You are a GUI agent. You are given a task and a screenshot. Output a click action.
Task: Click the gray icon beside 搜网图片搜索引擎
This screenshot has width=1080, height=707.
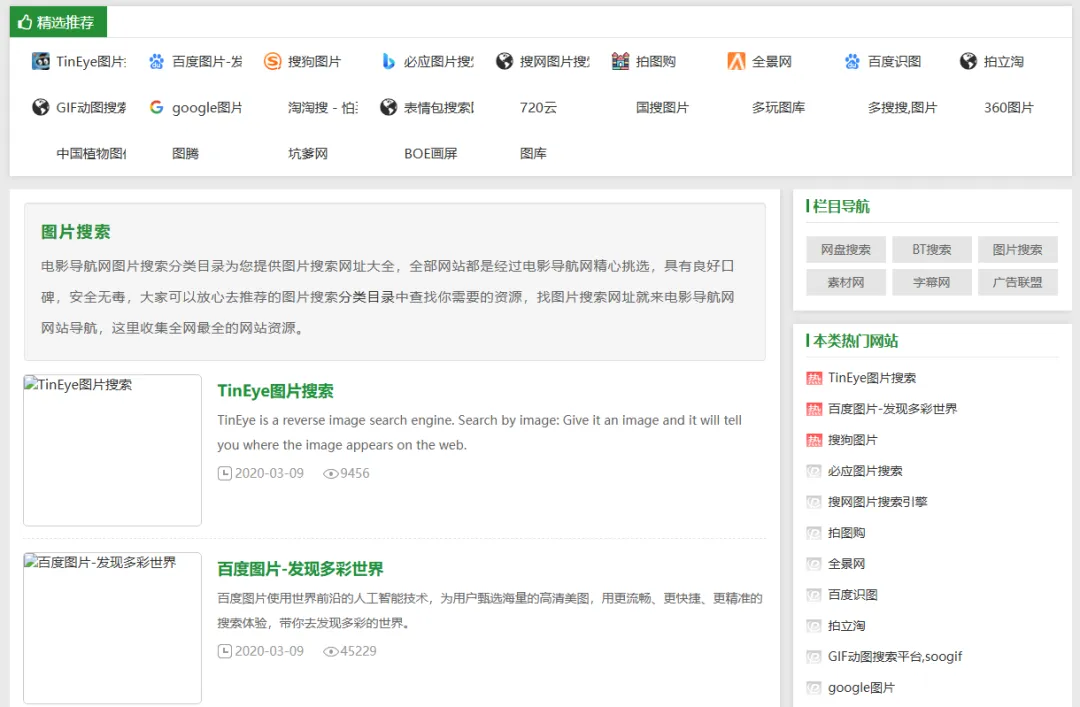tap(814, 502)
